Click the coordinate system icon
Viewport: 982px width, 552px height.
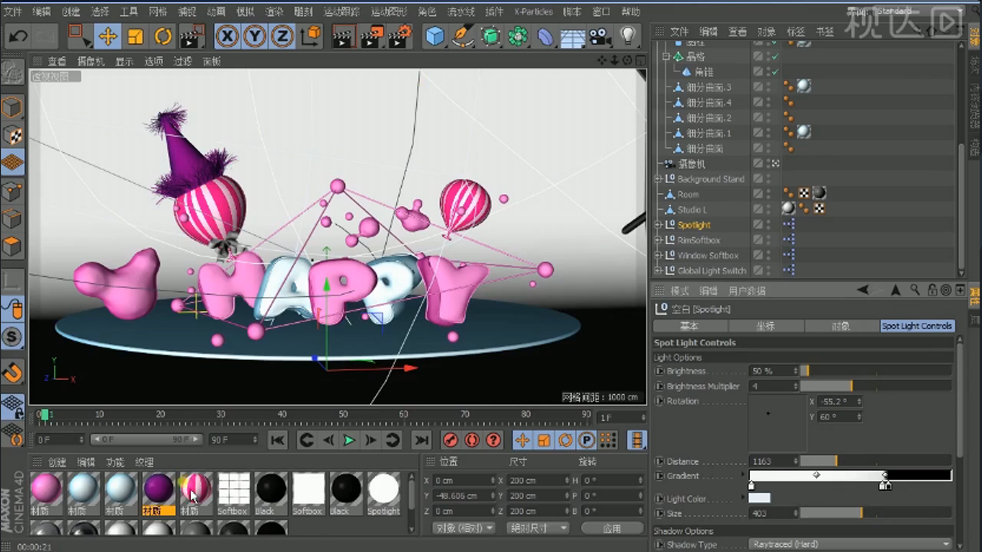[310, 36]
